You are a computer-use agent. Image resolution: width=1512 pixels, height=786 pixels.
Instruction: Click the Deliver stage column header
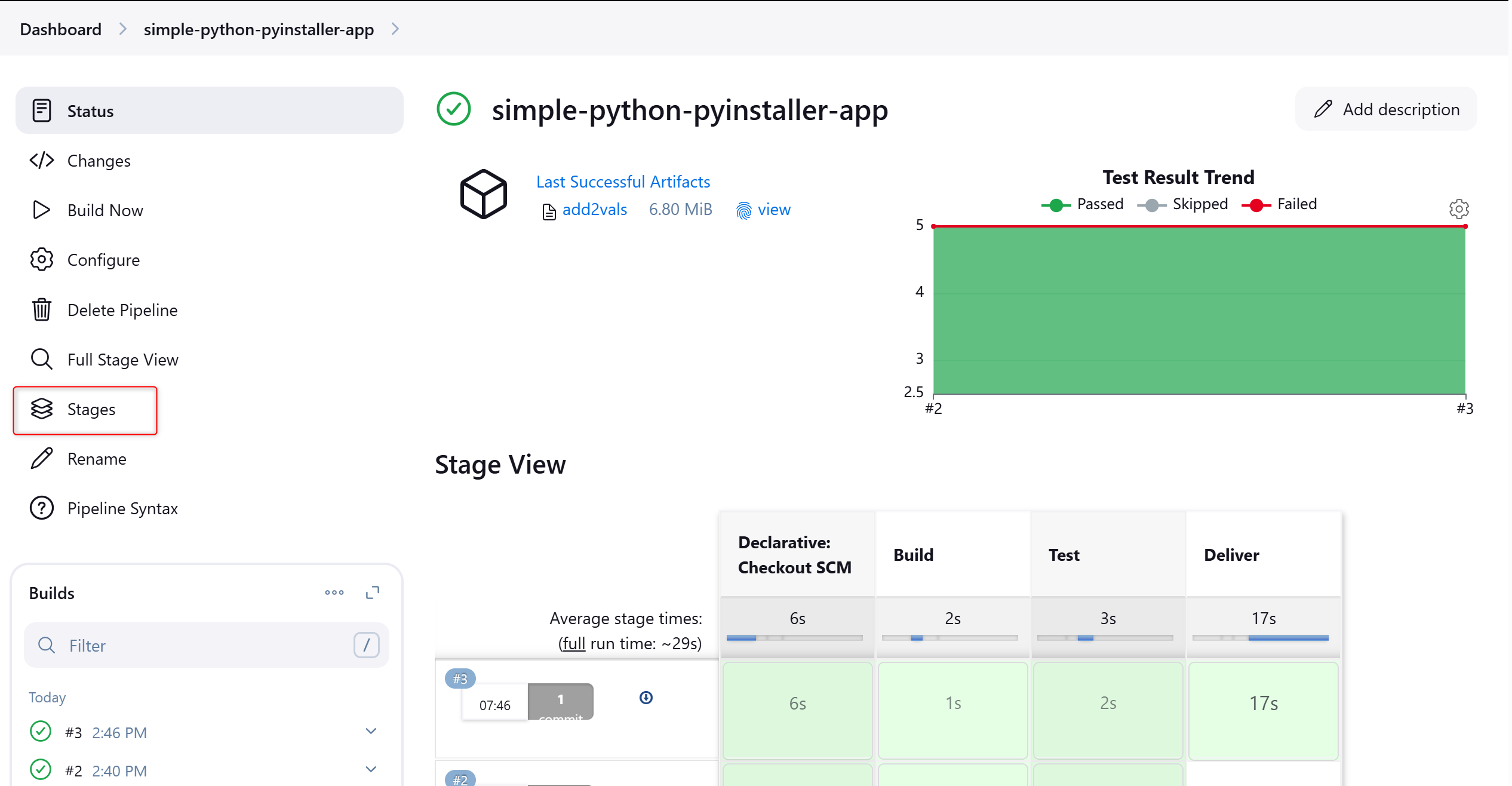pos(1263,555)
